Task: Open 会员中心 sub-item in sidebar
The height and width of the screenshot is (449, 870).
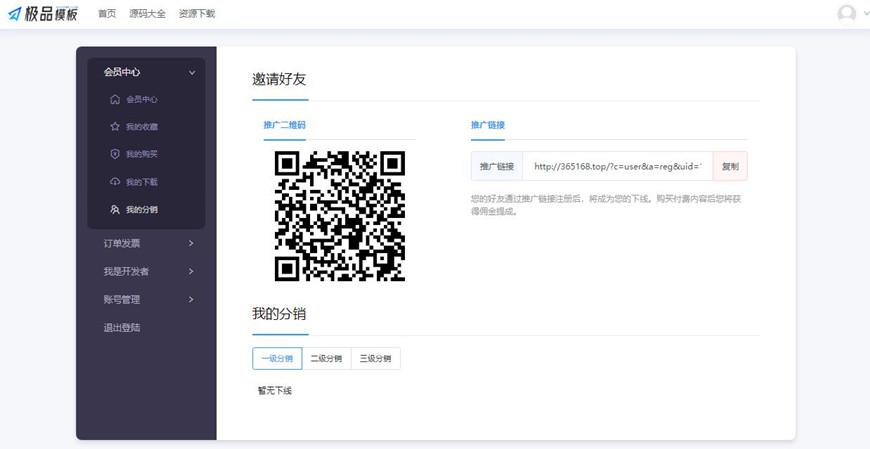Action: coord(141,99)
